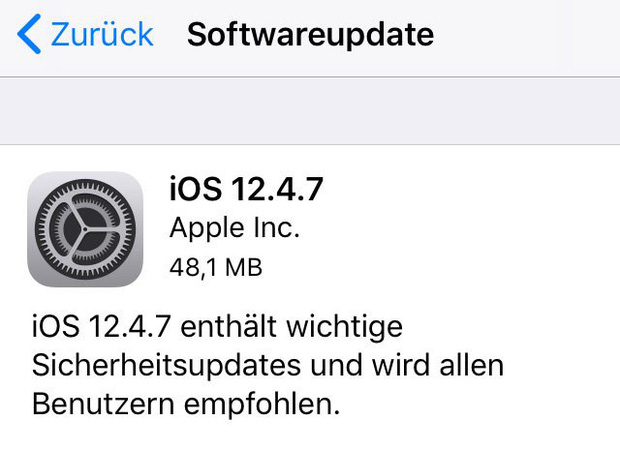Viewport: 620px width, 450px height.
Task: Click the Apple Inc. developer label
Action: [x=234, y=229]
